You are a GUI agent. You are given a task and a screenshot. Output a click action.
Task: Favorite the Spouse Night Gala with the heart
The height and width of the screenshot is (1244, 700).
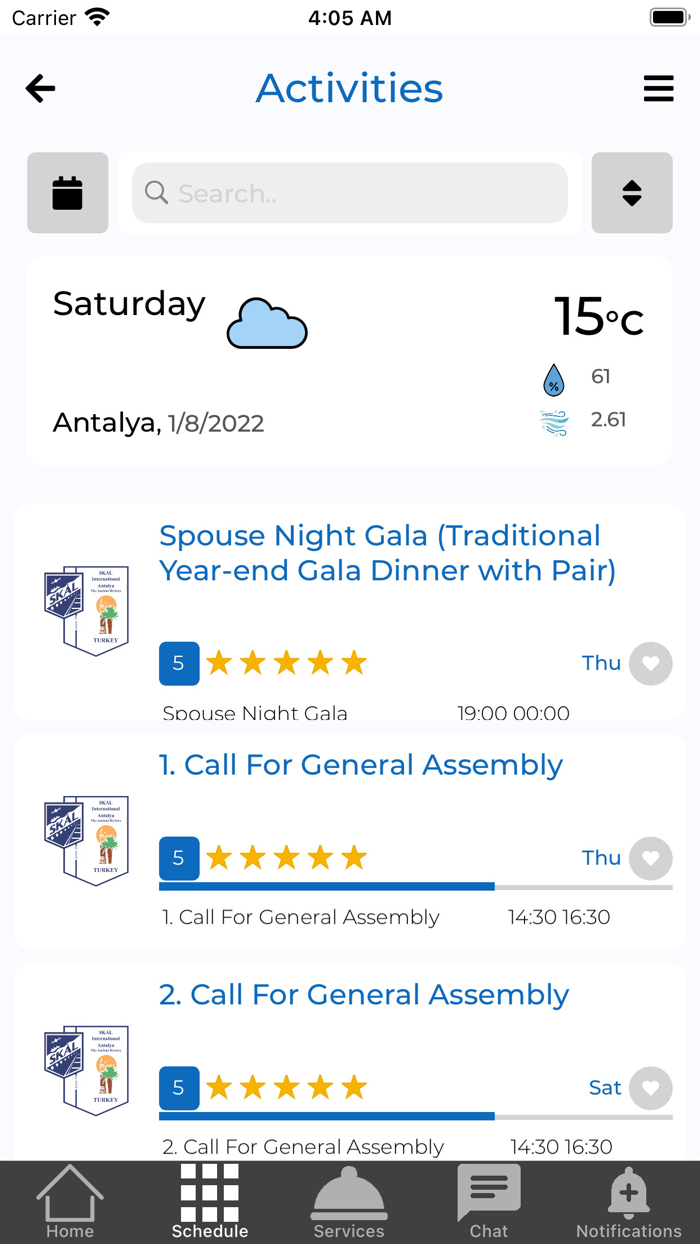[x=650, y=663]
